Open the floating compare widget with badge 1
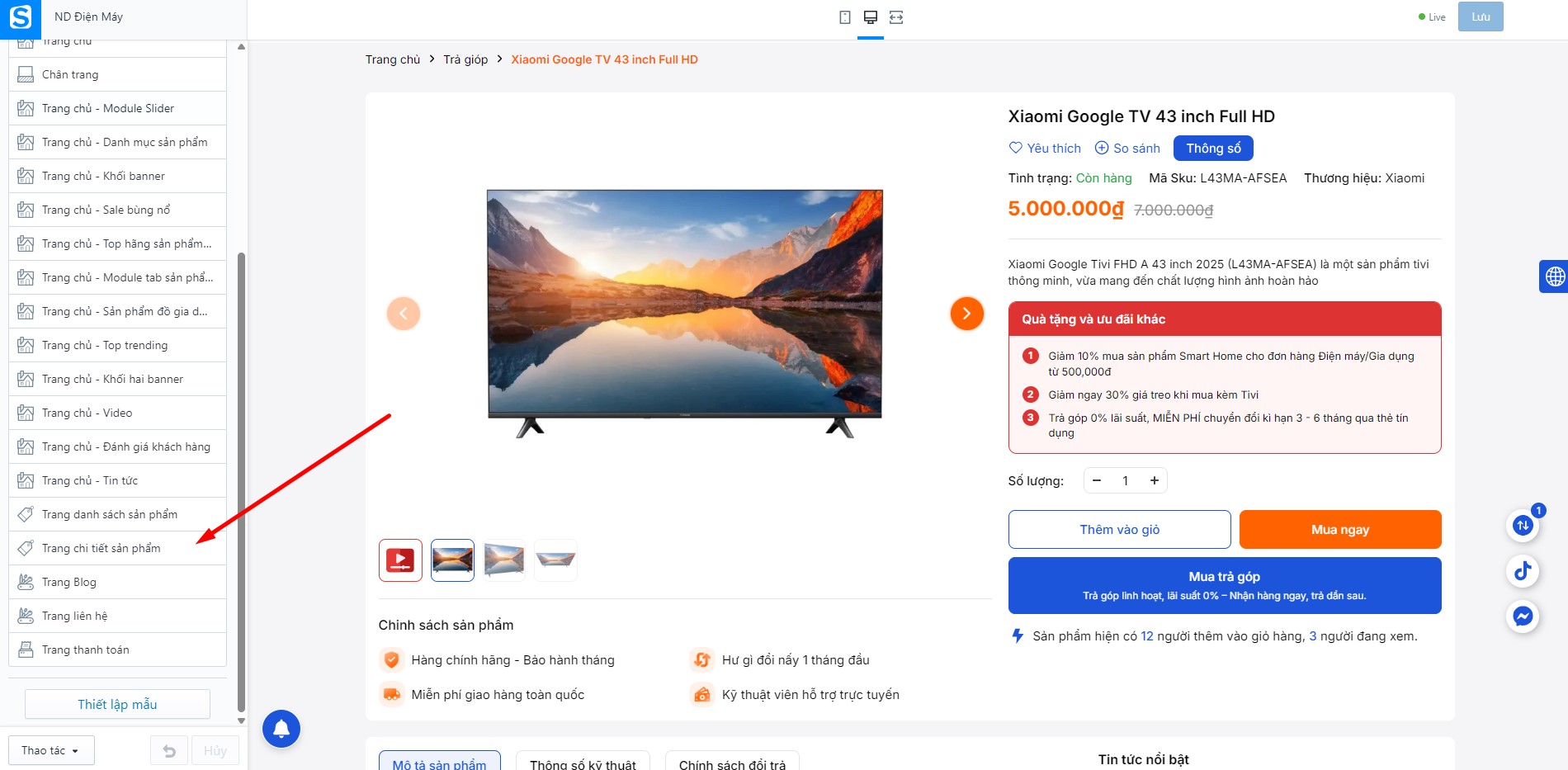The image size is (1568, 770). [x=1523, y=525]
